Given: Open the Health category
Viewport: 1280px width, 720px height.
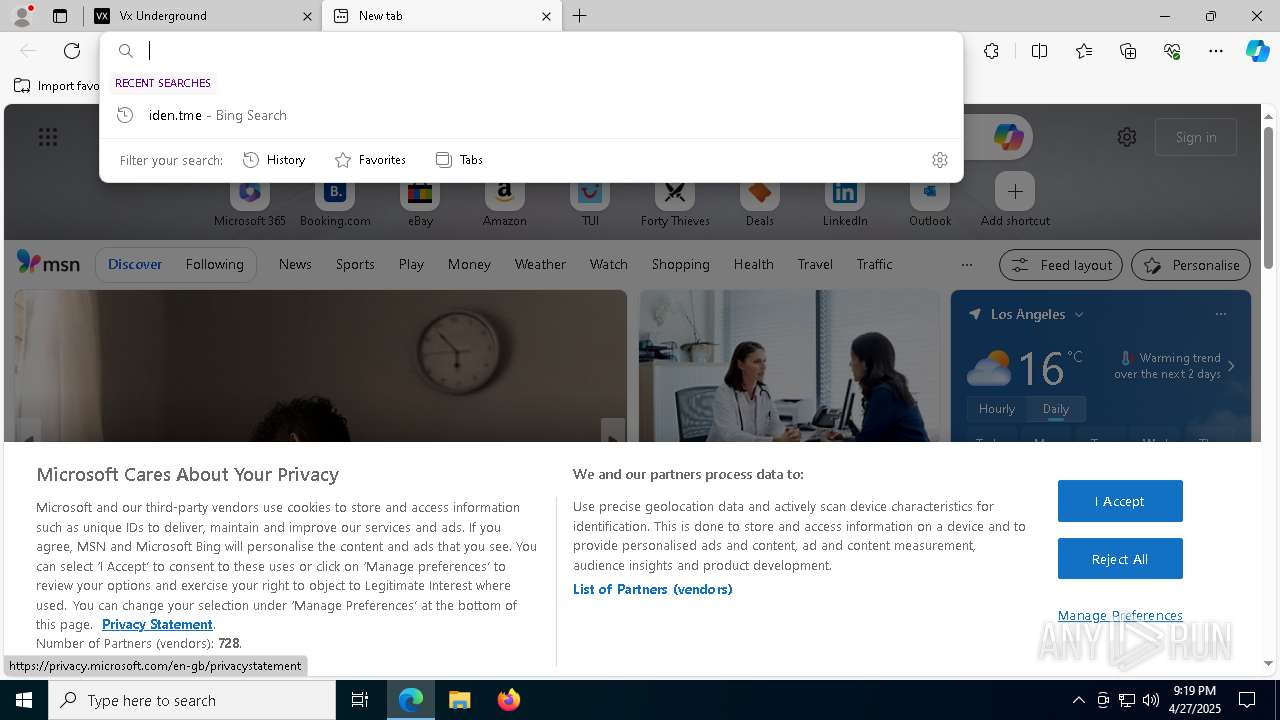Looking at the screenshot, I should click(x=753, y=264).
